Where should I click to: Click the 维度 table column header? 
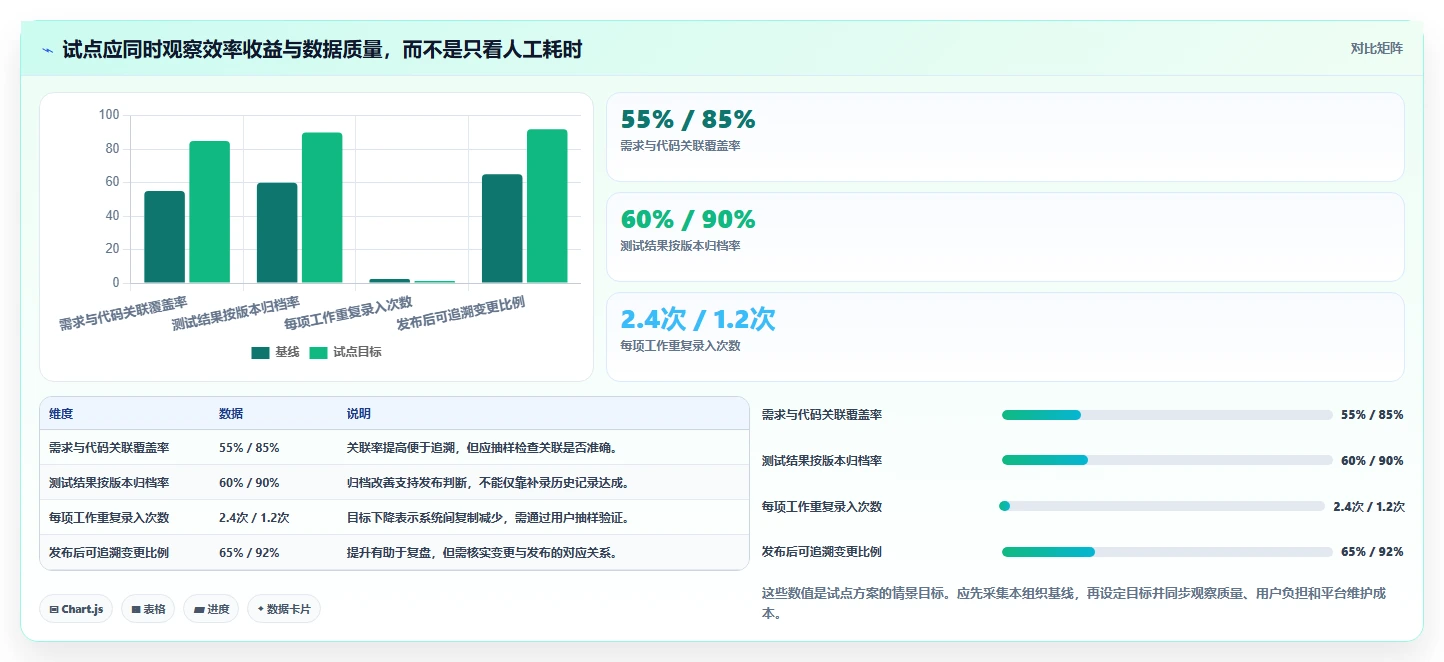[x=61, y=414]
